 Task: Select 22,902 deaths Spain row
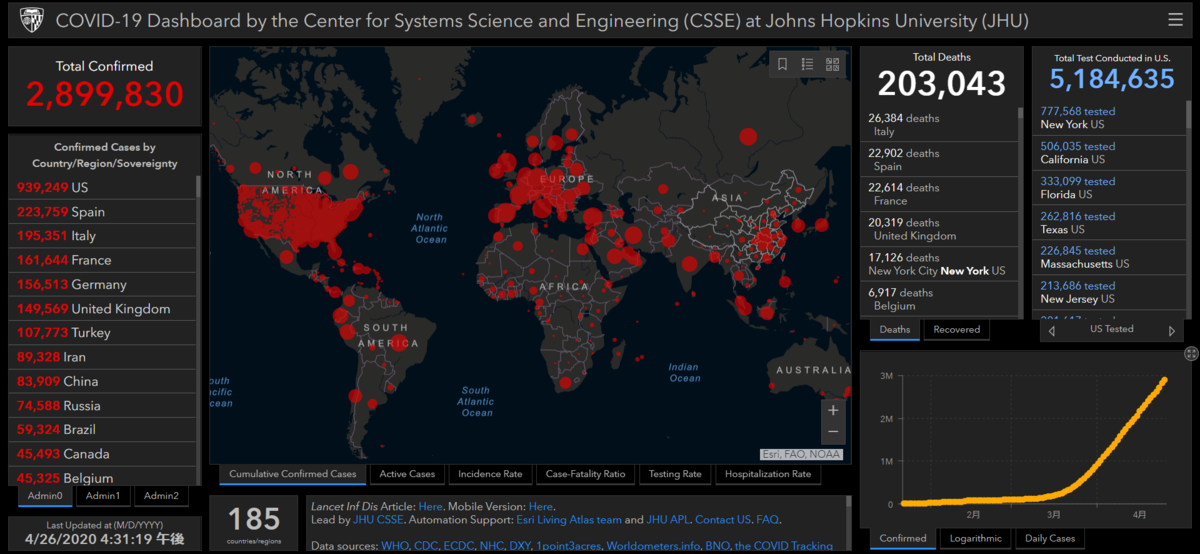(x=938, y=160)
